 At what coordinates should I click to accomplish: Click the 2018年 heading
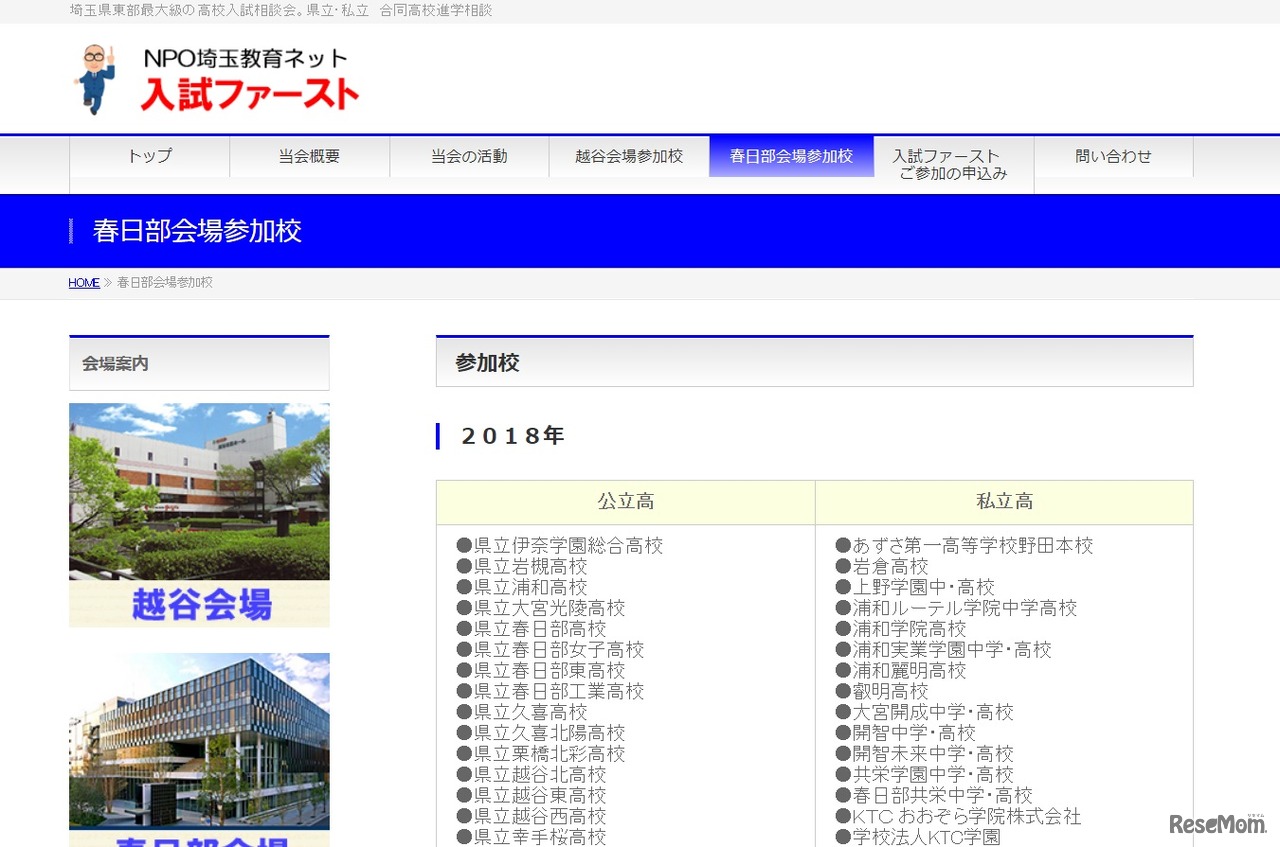pyautogui.click(x=513, y=436)
